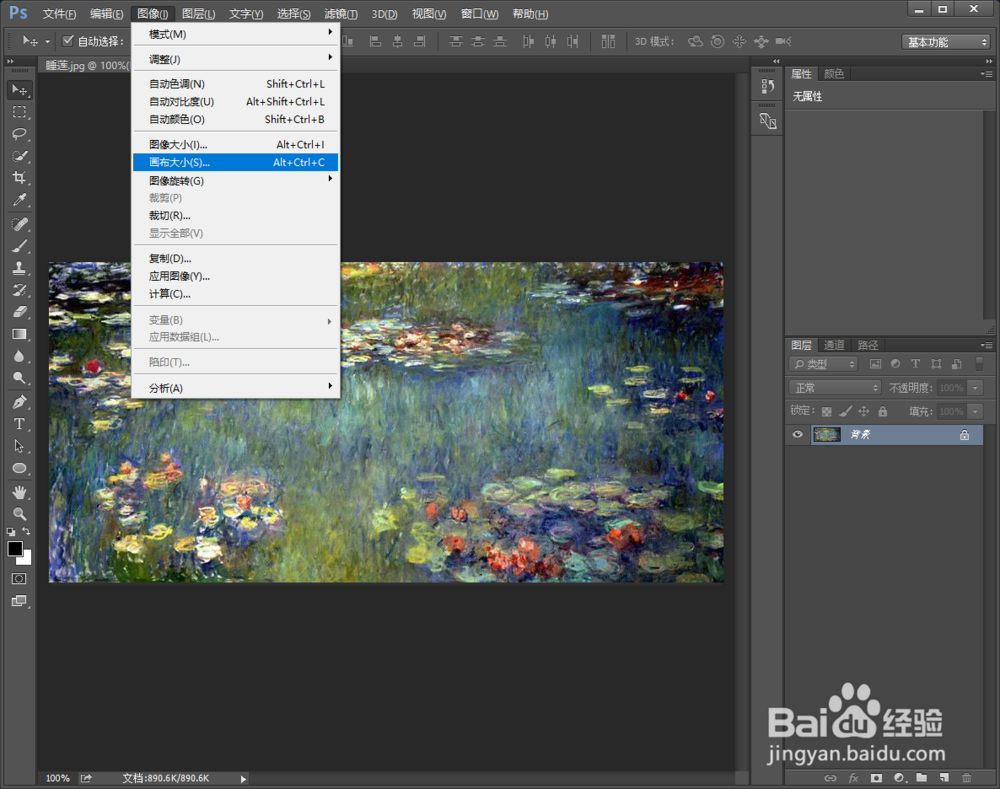
Task: Change screen mode icon in toolbox
Action: pos(19,601)
